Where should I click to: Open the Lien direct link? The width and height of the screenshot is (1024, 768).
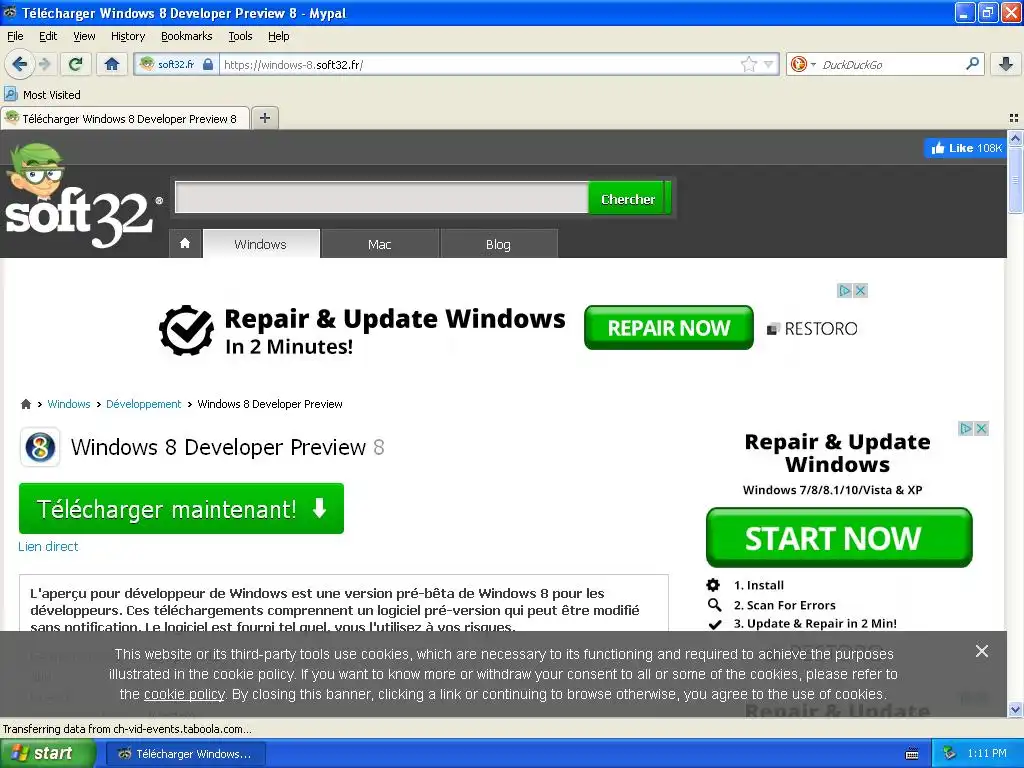coord(48,547)
